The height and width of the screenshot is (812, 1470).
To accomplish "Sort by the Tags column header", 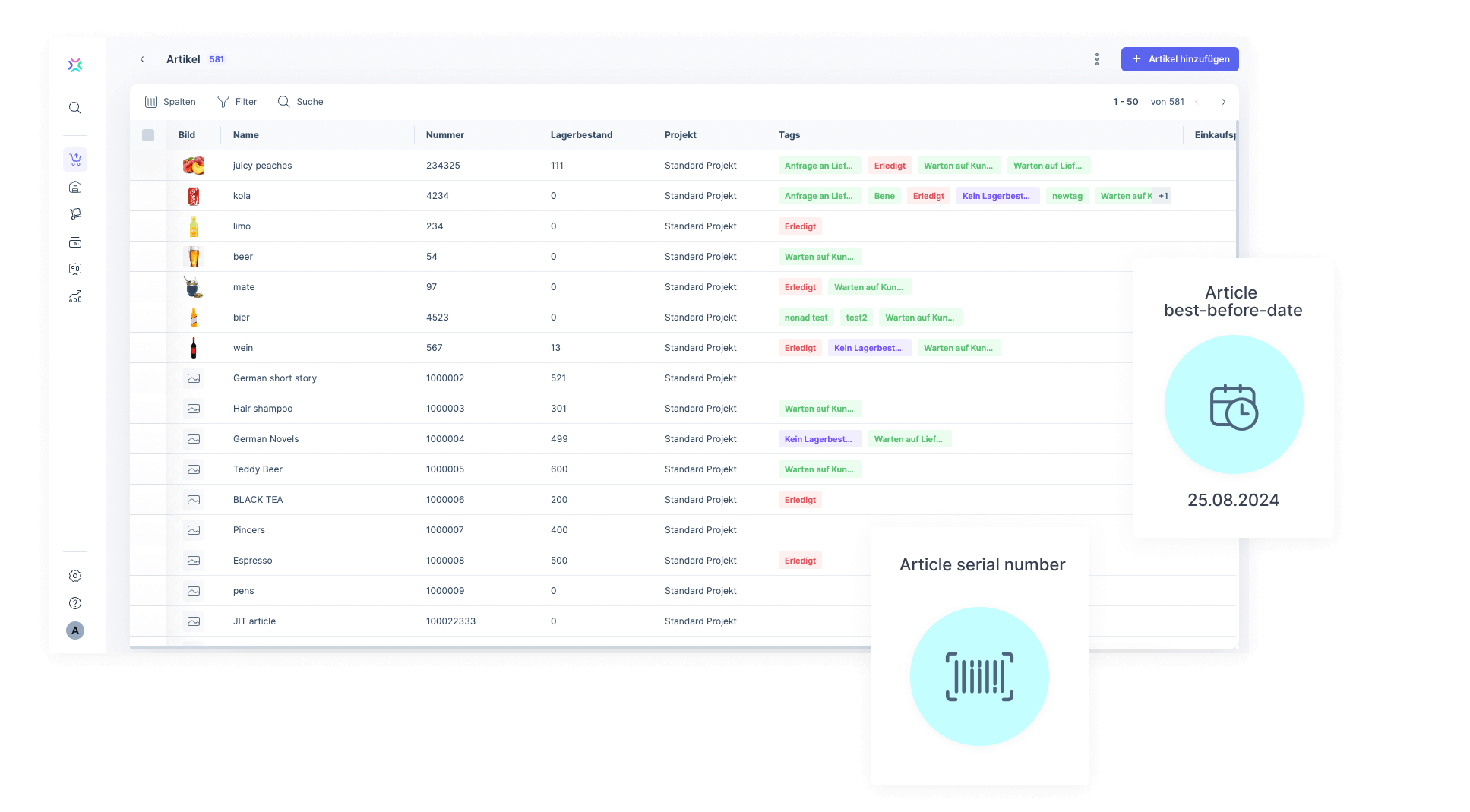I will point(789,135).
